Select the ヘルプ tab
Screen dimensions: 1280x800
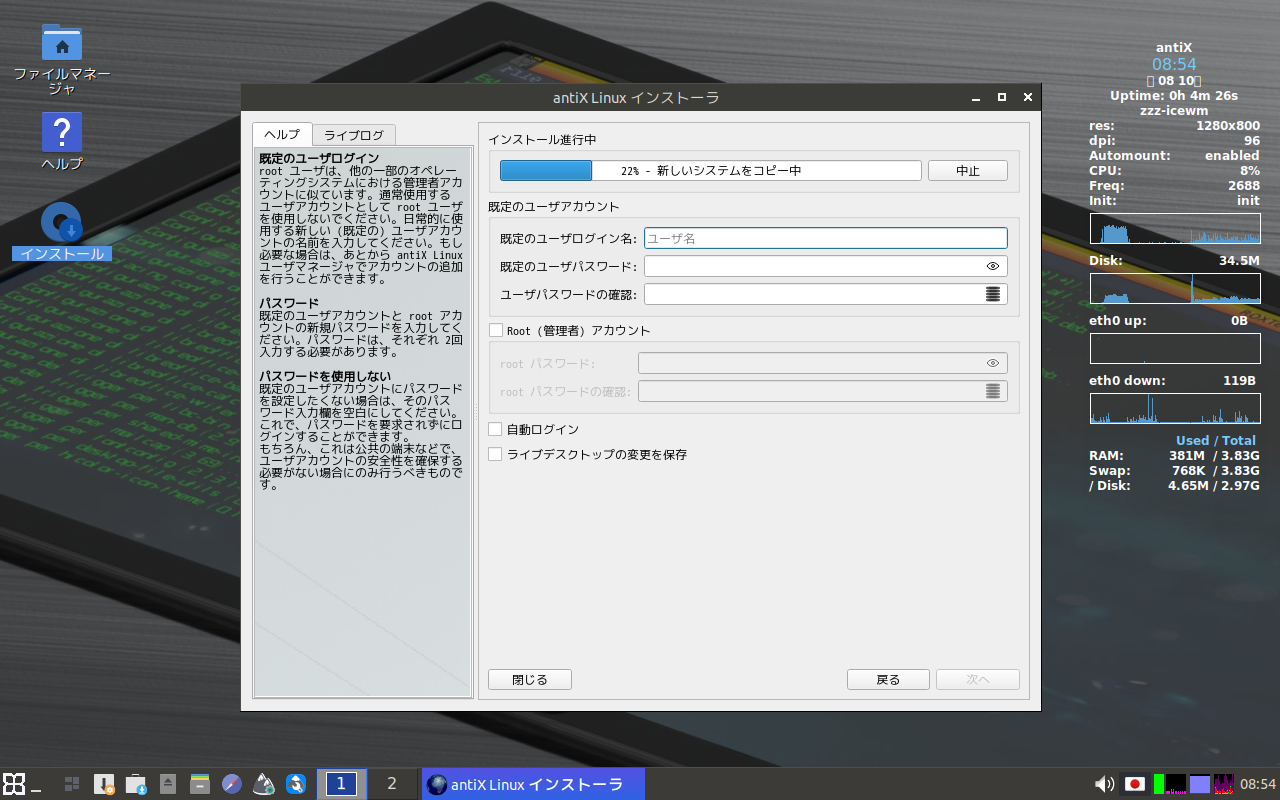click(281, 135)
